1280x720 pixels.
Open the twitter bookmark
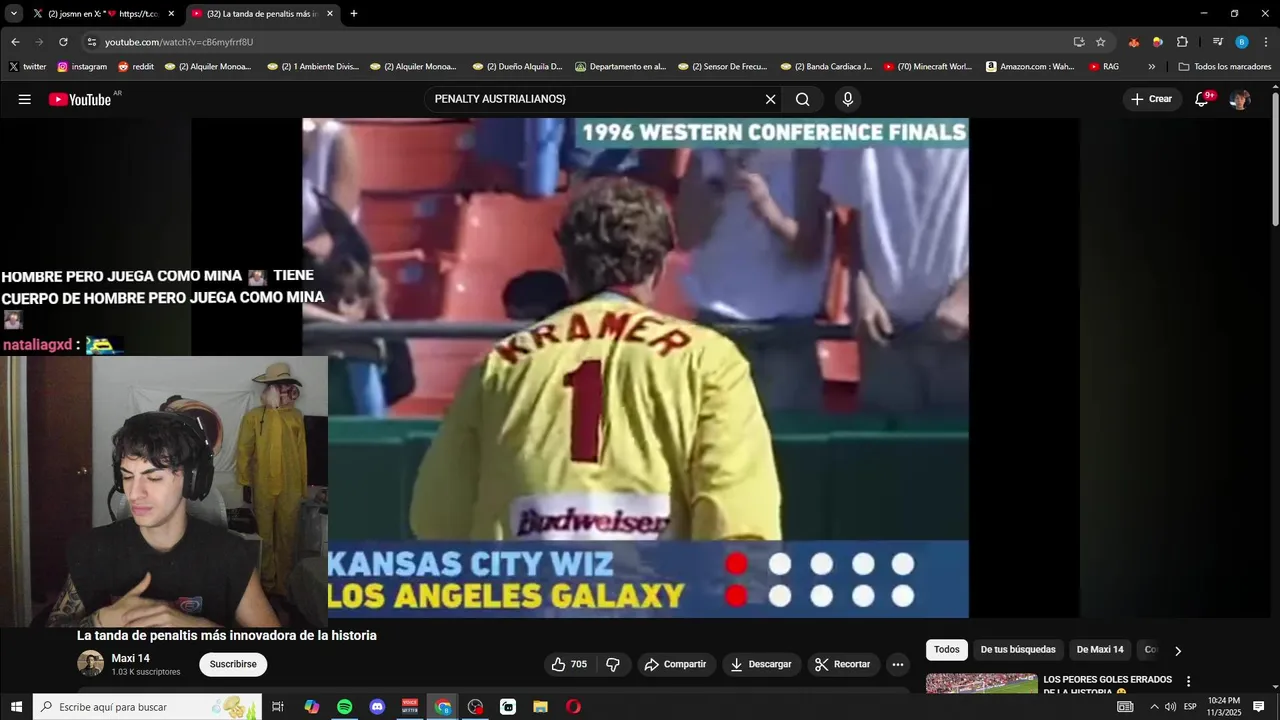point(27,67)
